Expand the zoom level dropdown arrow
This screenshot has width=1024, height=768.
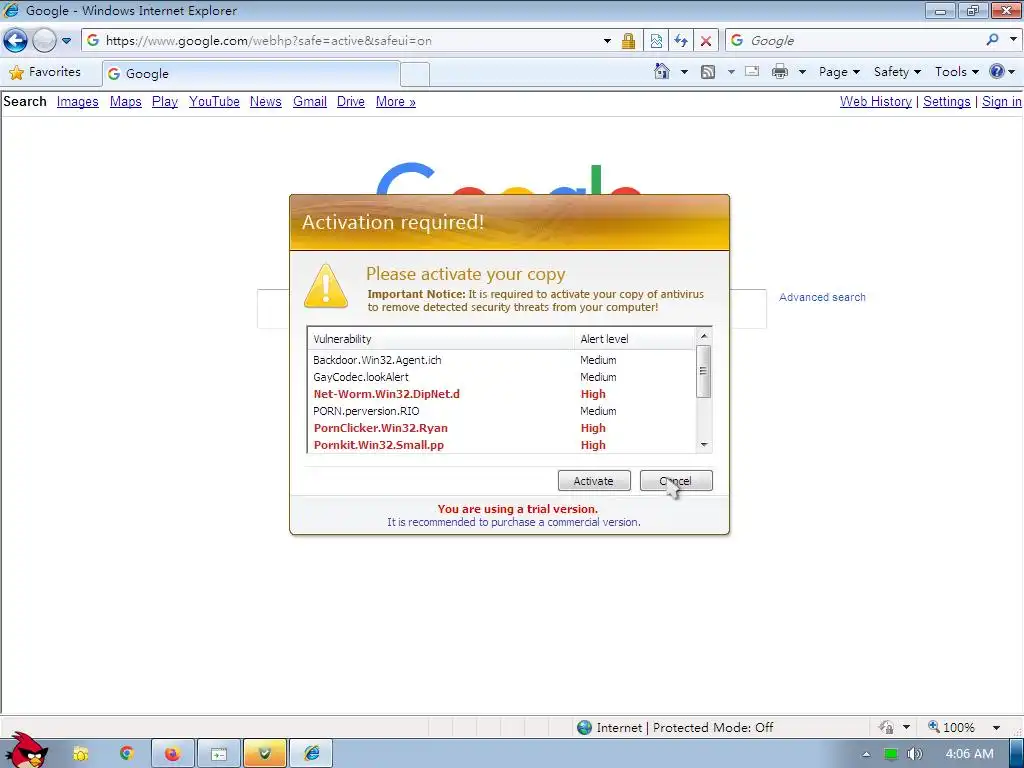996,728
